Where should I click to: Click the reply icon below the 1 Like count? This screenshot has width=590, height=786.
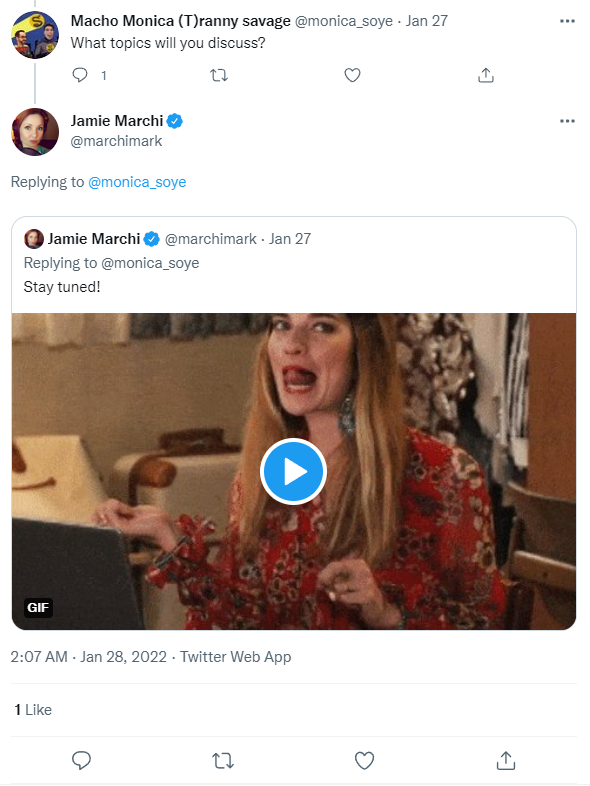(81, 760)
